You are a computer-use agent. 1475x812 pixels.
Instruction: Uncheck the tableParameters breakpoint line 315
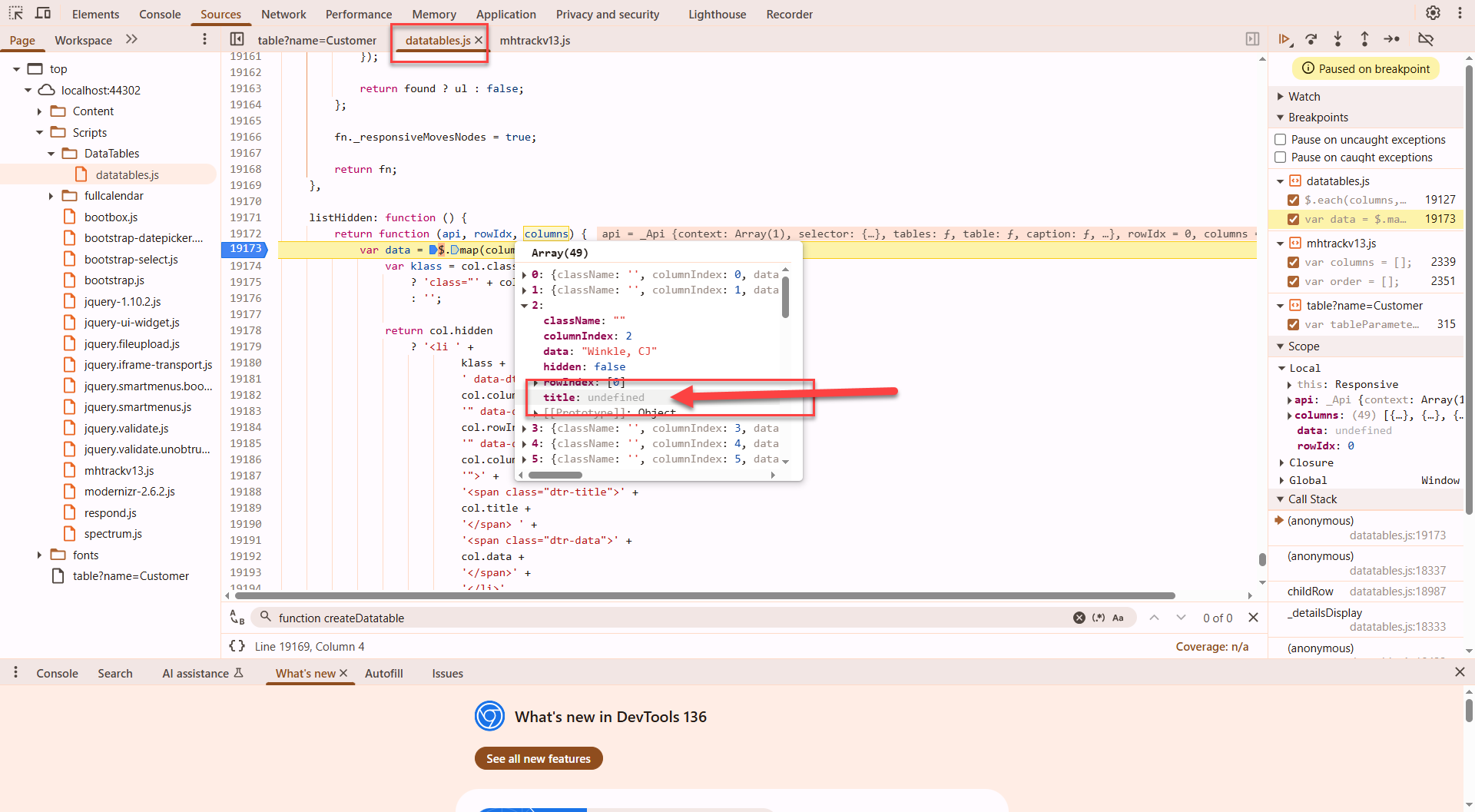coord(1294,324)
